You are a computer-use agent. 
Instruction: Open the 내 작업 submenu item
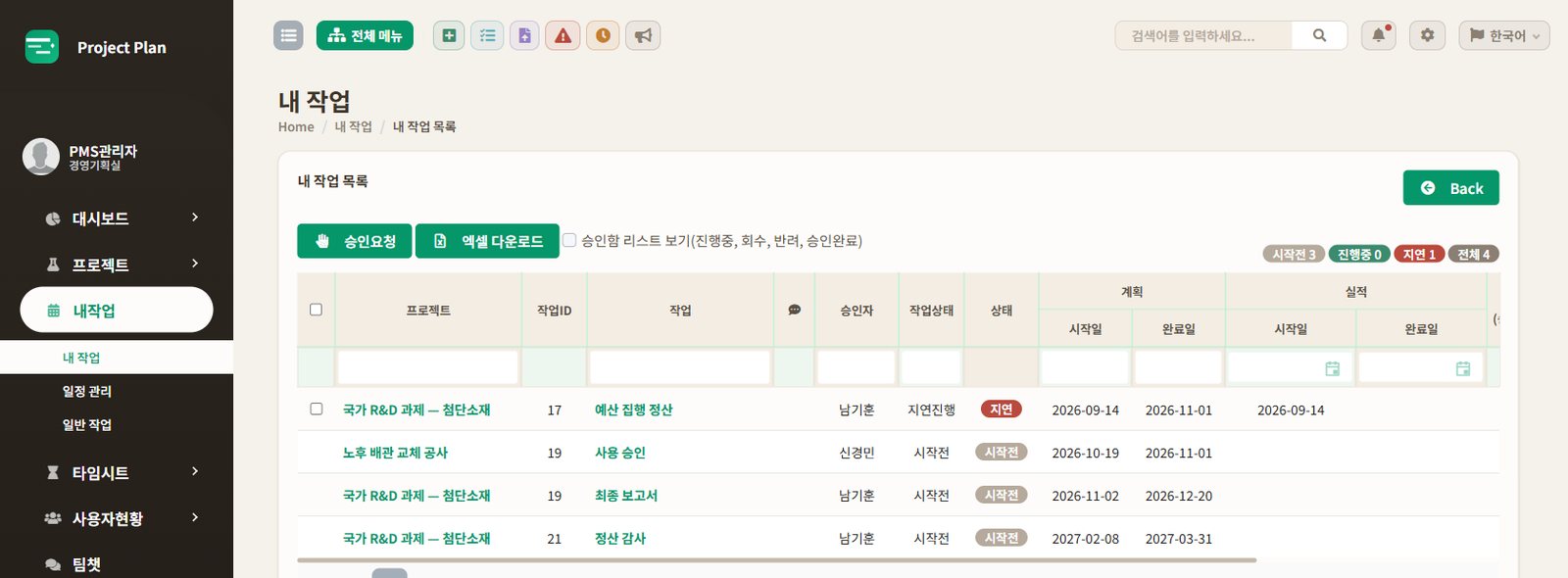click(x=81, y=358)
